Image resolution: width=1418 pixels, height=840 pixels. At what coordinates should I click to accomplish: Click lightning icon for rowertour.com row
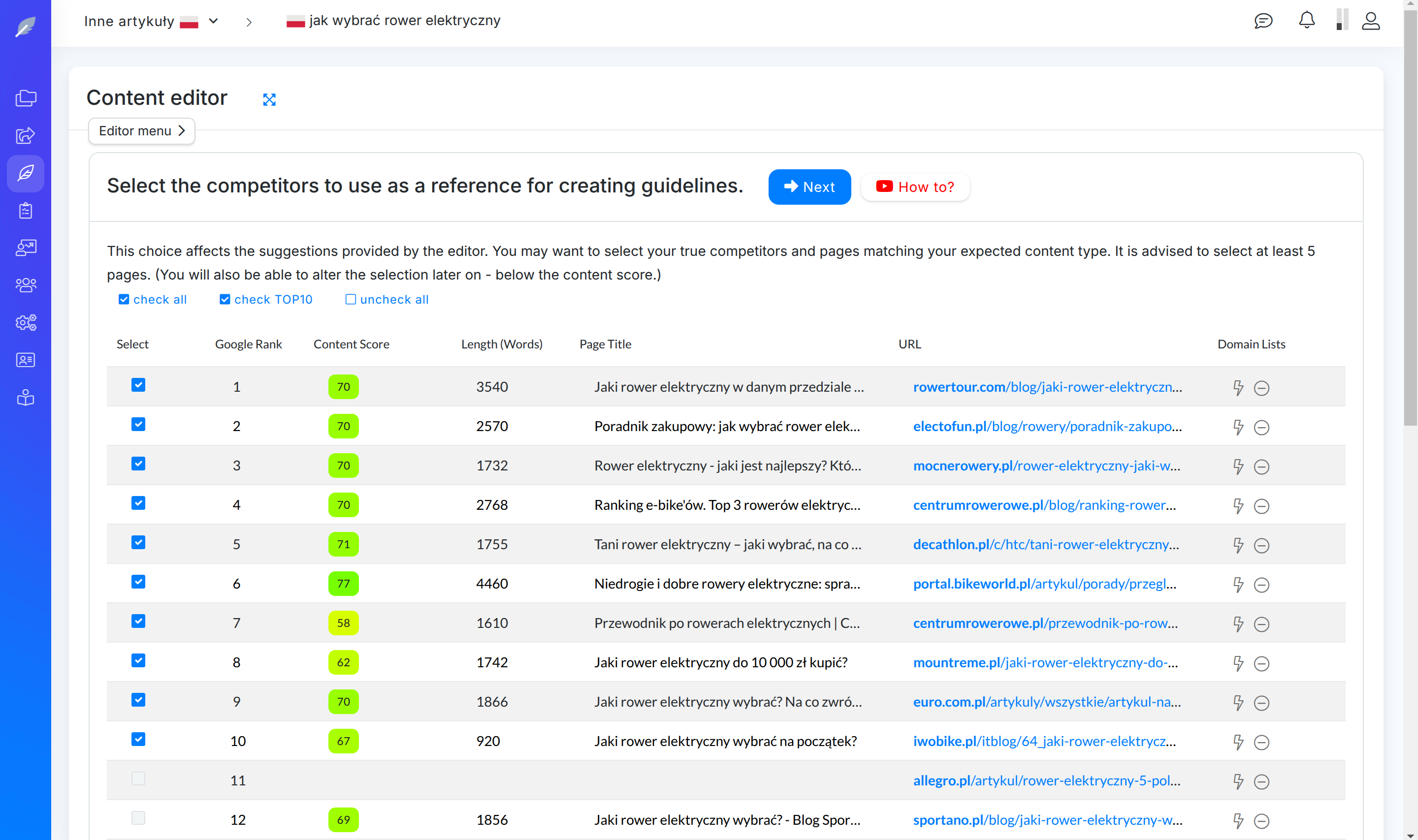1238,388
